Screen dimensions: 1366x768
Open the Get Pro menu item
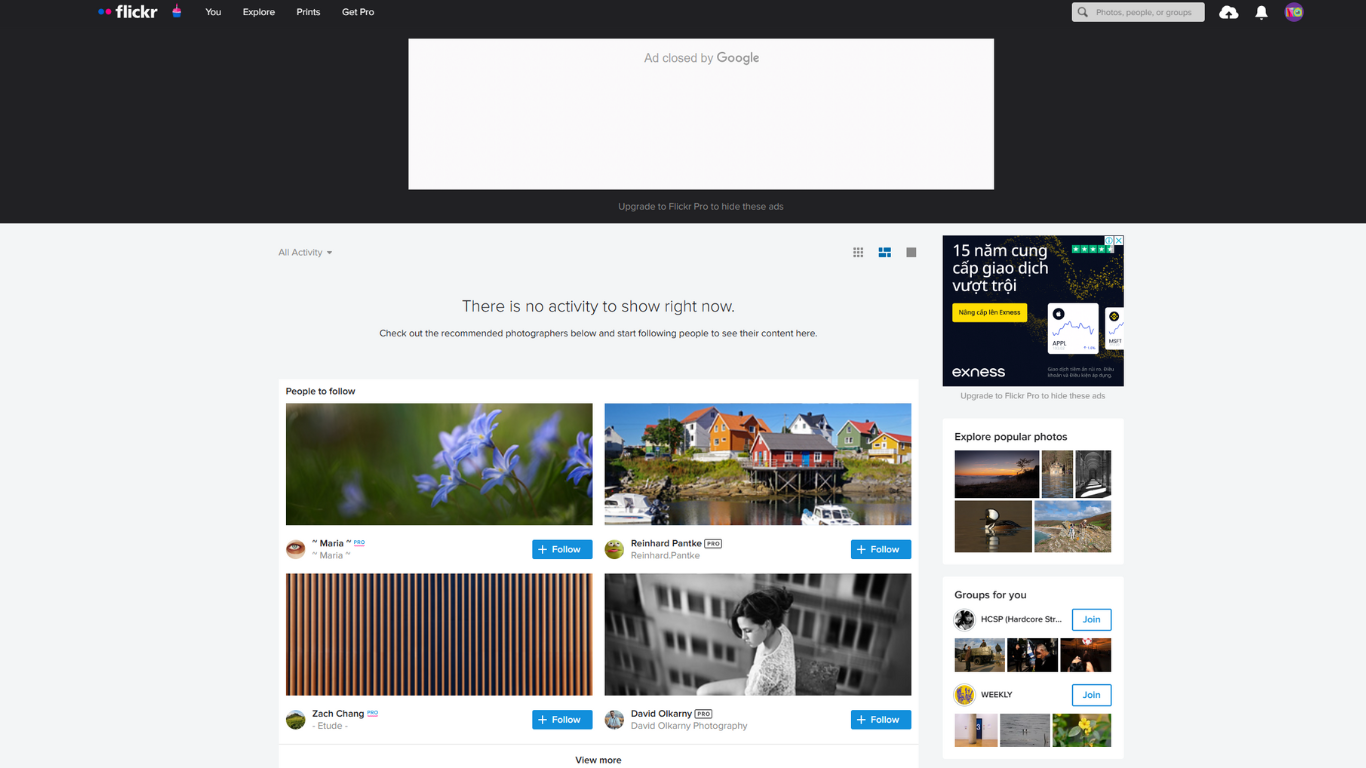(358, 12)
